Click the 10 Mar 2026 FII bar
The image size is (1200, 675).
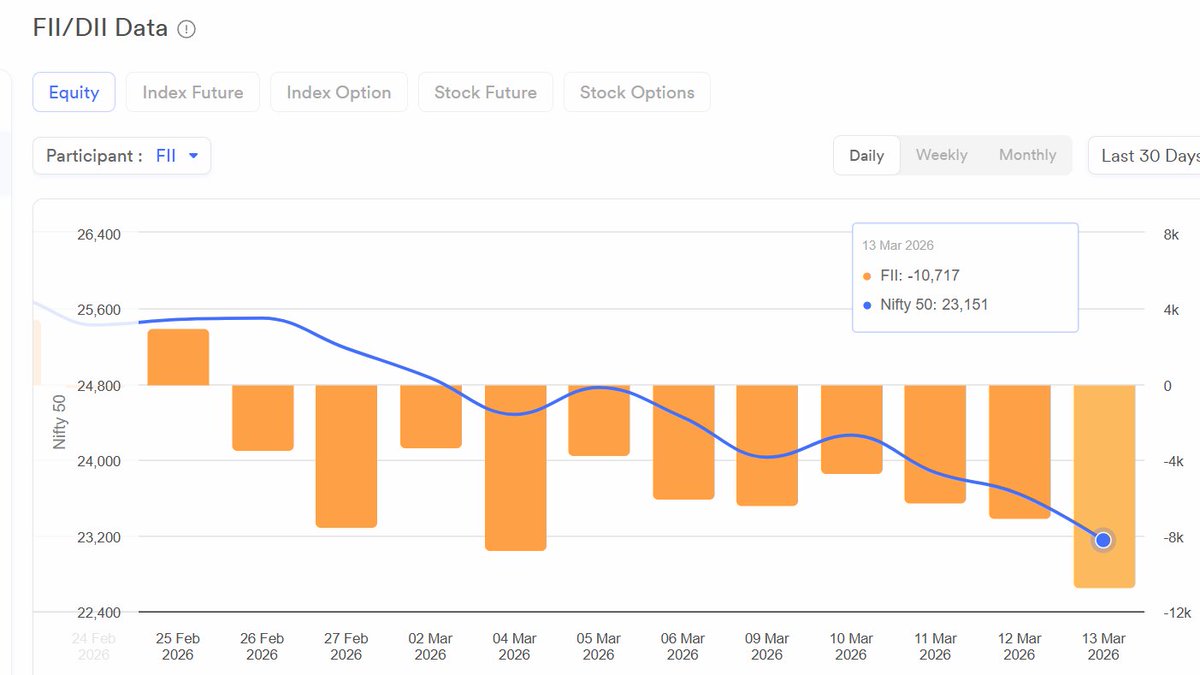852,429
